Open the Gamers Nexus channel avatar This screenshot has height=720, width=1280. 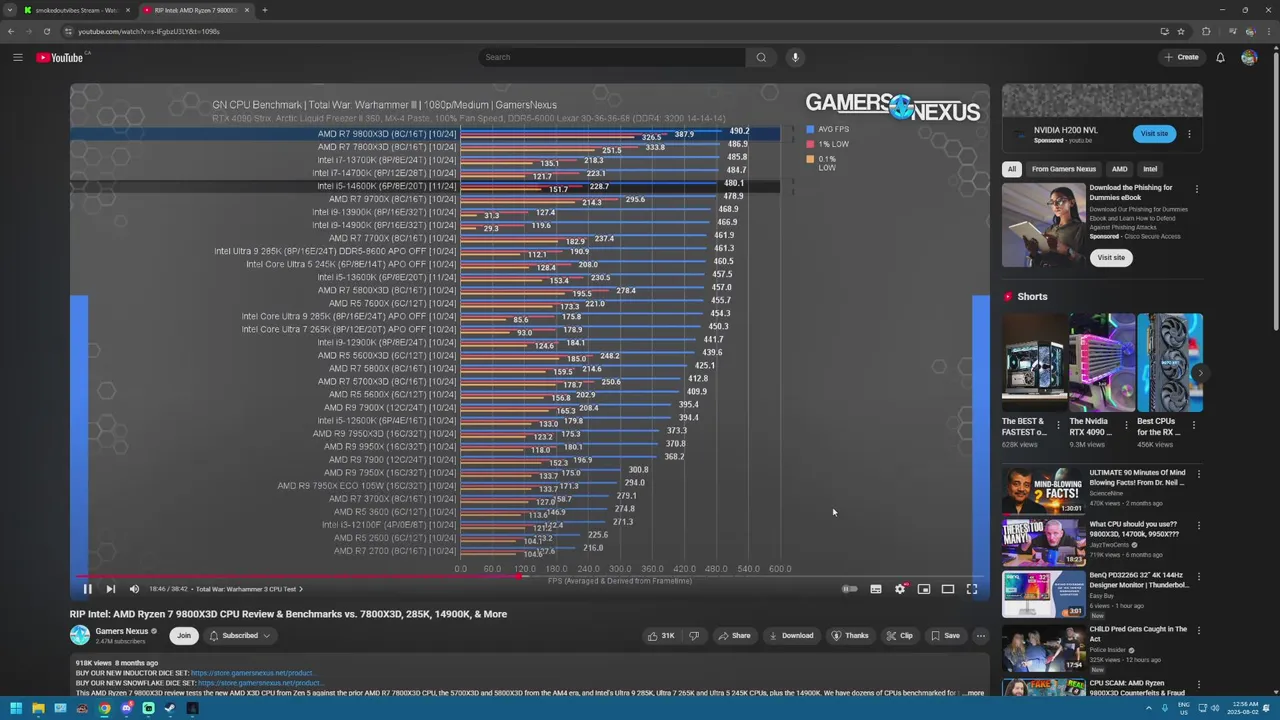point(79,635)
